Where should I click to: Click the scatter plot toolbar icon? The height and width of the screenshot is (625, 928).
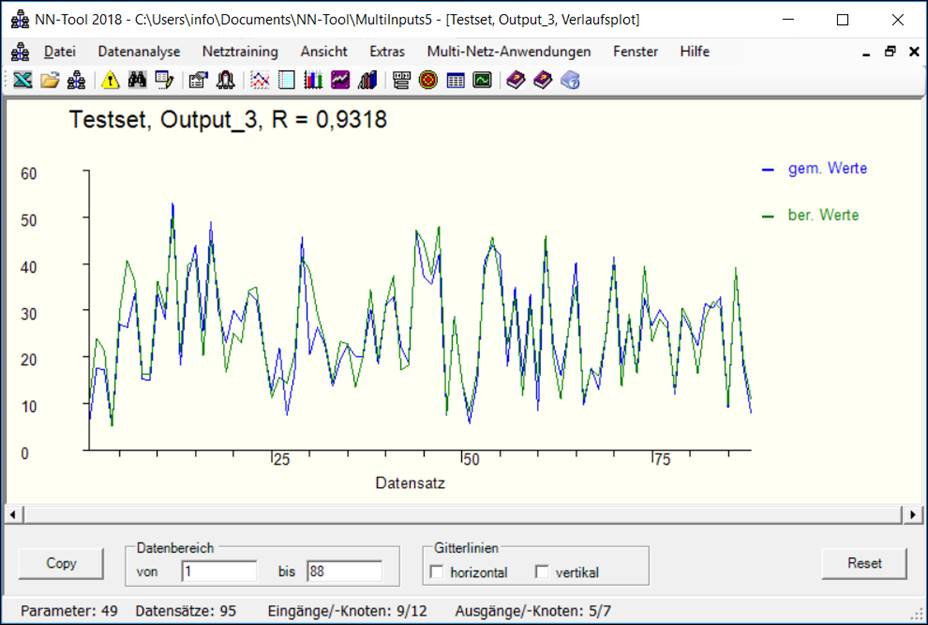coord(260,80)
